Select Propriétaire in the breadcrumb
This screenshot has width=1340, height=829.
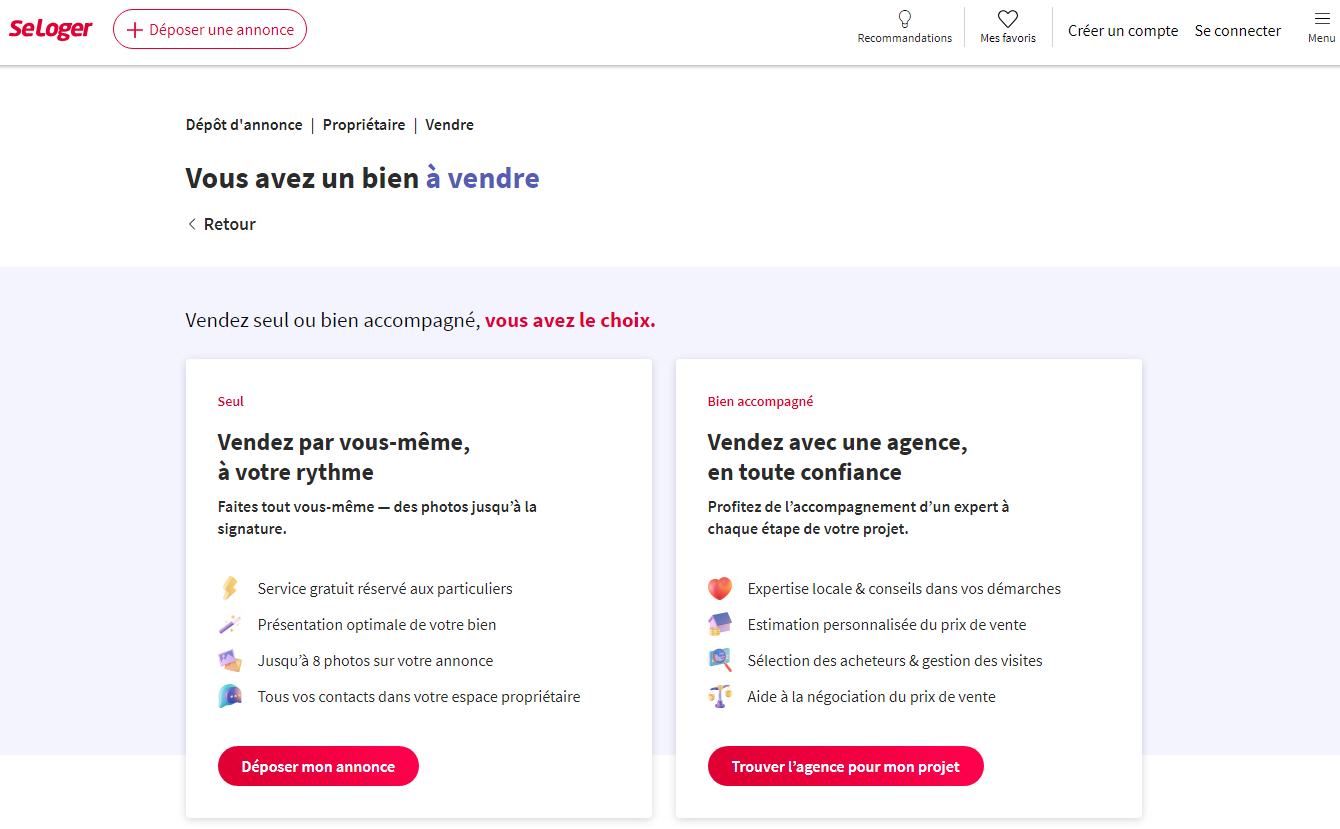pyautogui.click(x=364, y=124)
